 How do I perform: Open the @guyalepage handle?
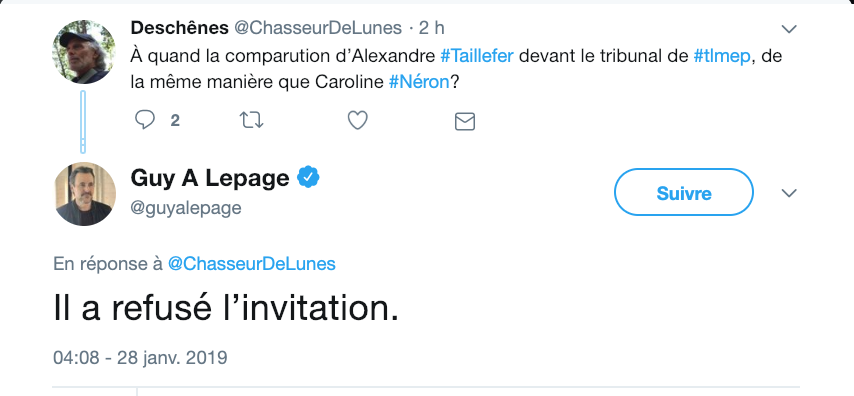coord(186,208)
